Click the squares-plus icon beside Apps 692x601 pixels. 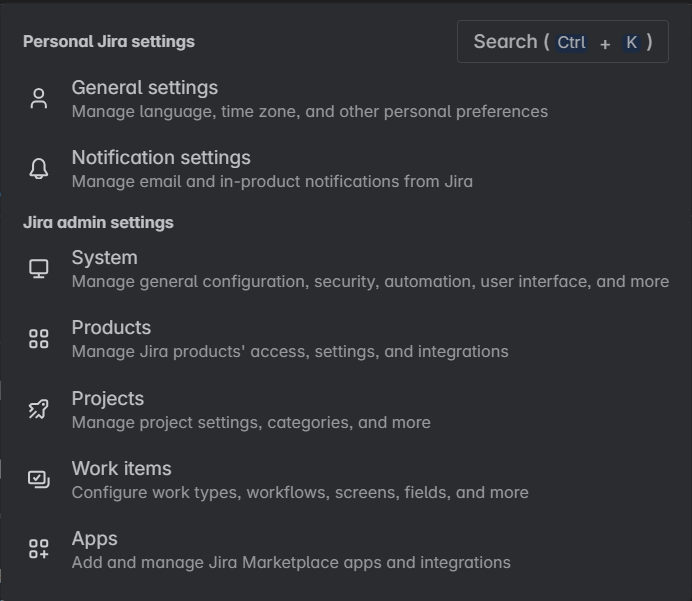click(x=39, y=549)
